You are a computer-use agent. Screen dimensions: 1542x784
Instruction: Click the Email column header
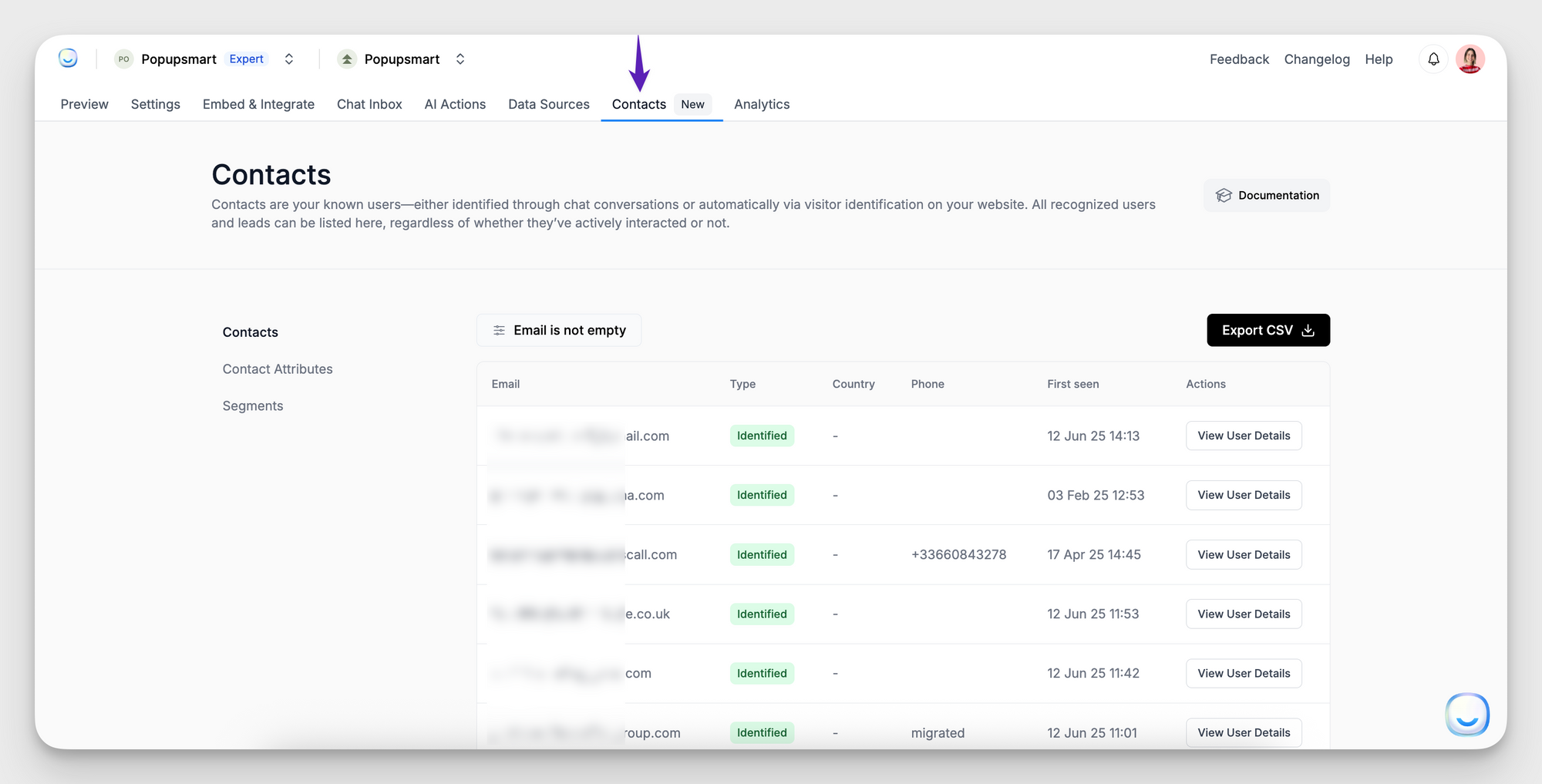pos(506,384)
